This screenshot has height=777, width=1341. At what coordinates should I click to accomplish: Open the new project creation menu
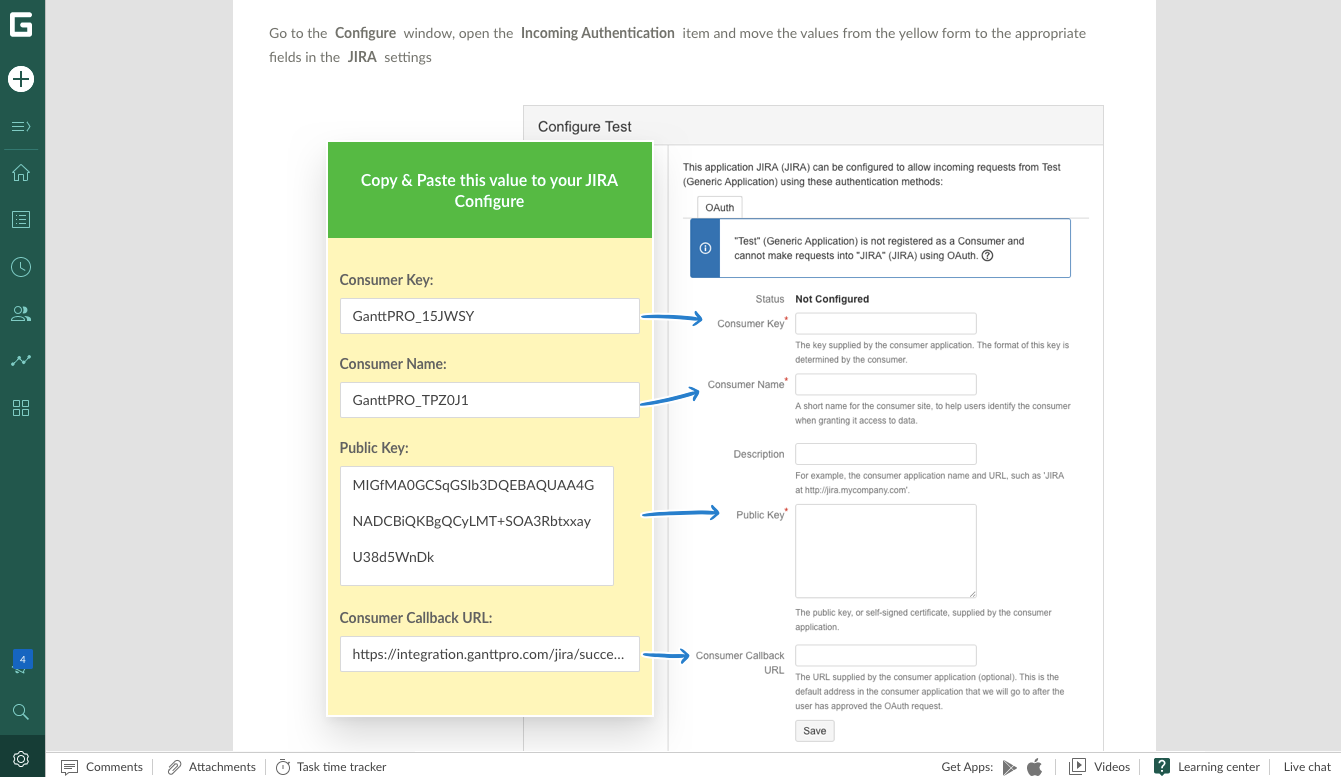pos(22,78)
